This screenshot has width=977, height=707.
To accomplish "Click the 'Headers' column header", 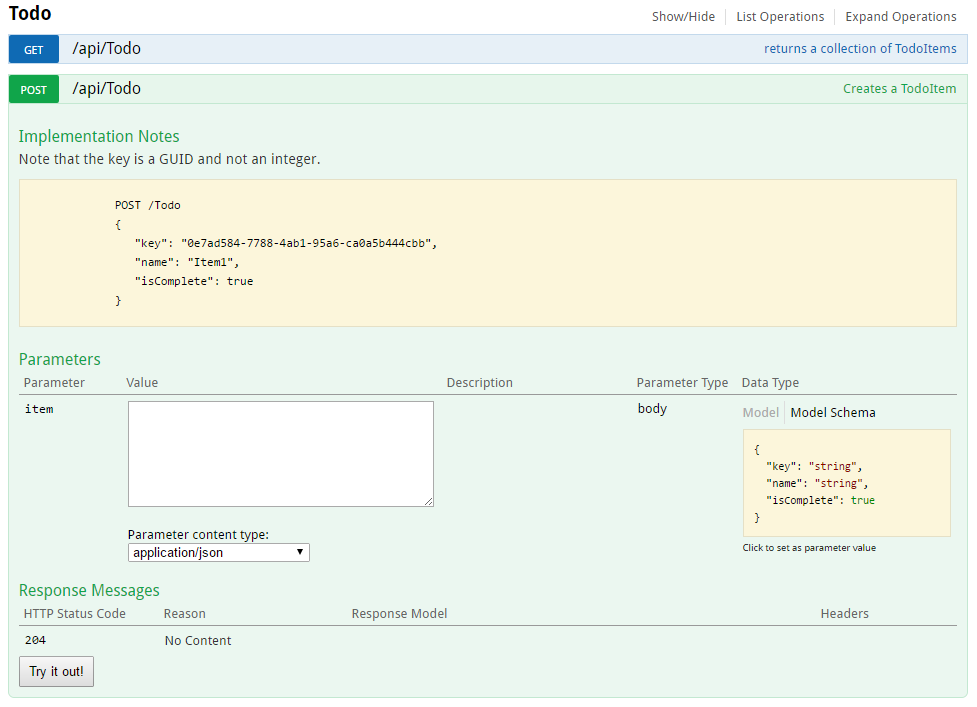I will (844, 614).
